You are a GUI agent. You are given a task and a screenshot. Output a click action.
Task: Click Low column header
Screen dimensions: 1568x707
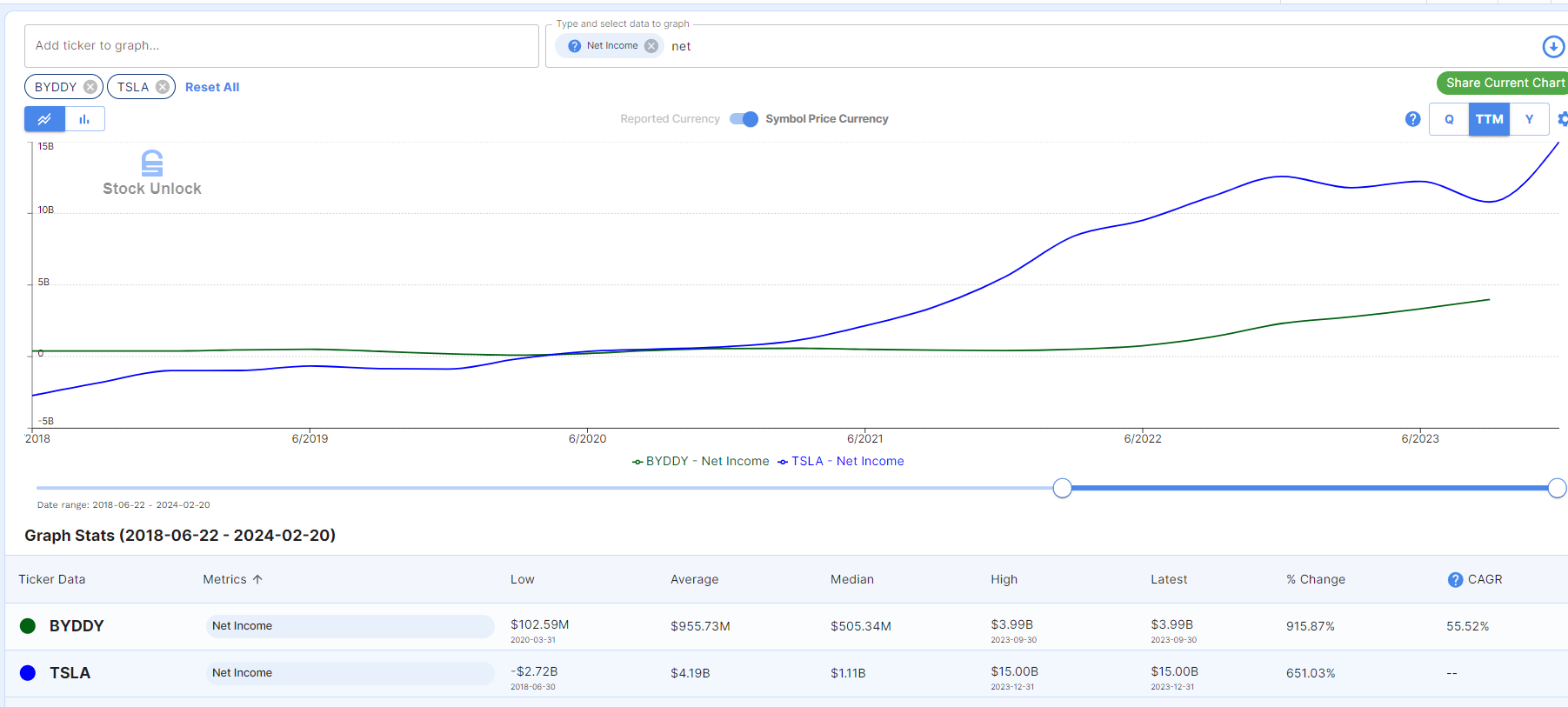(x=523, y=579)
